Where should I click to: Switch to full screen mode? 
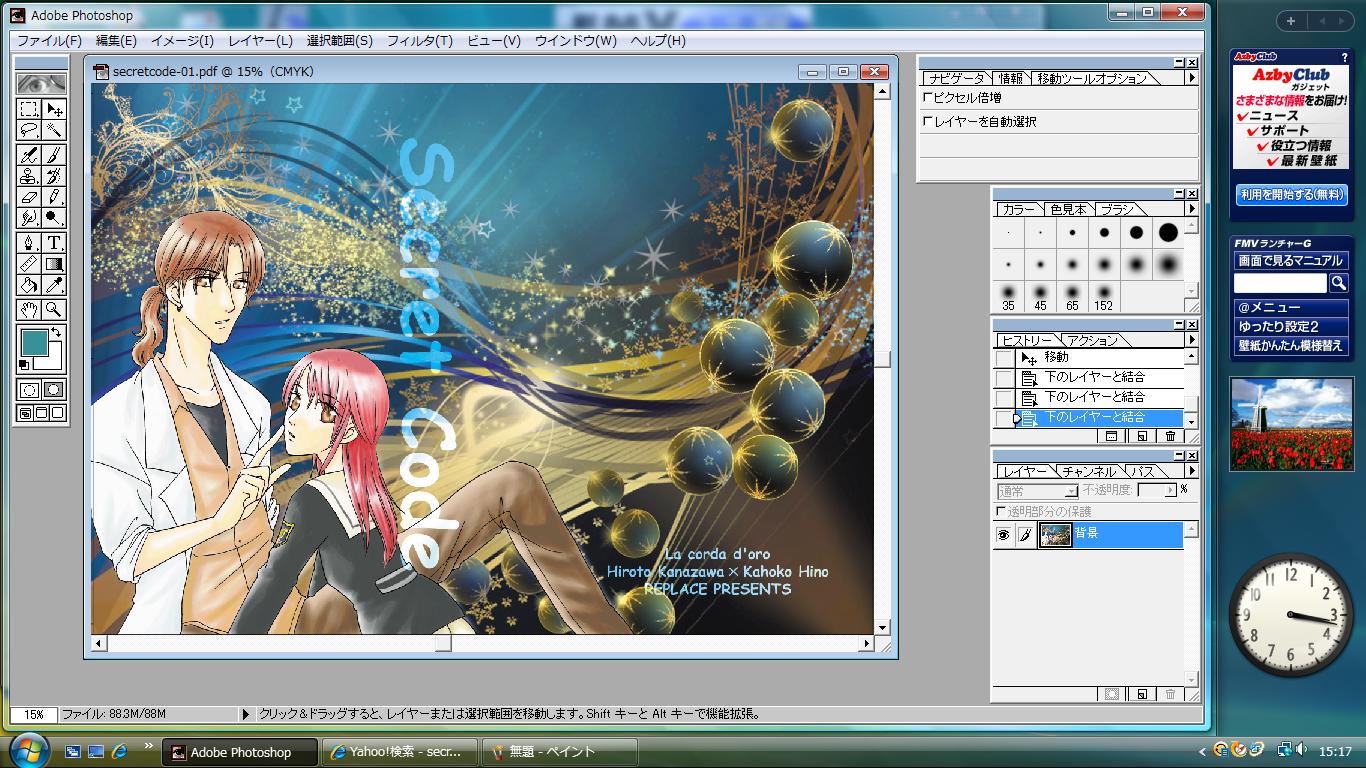coord(57,413)
